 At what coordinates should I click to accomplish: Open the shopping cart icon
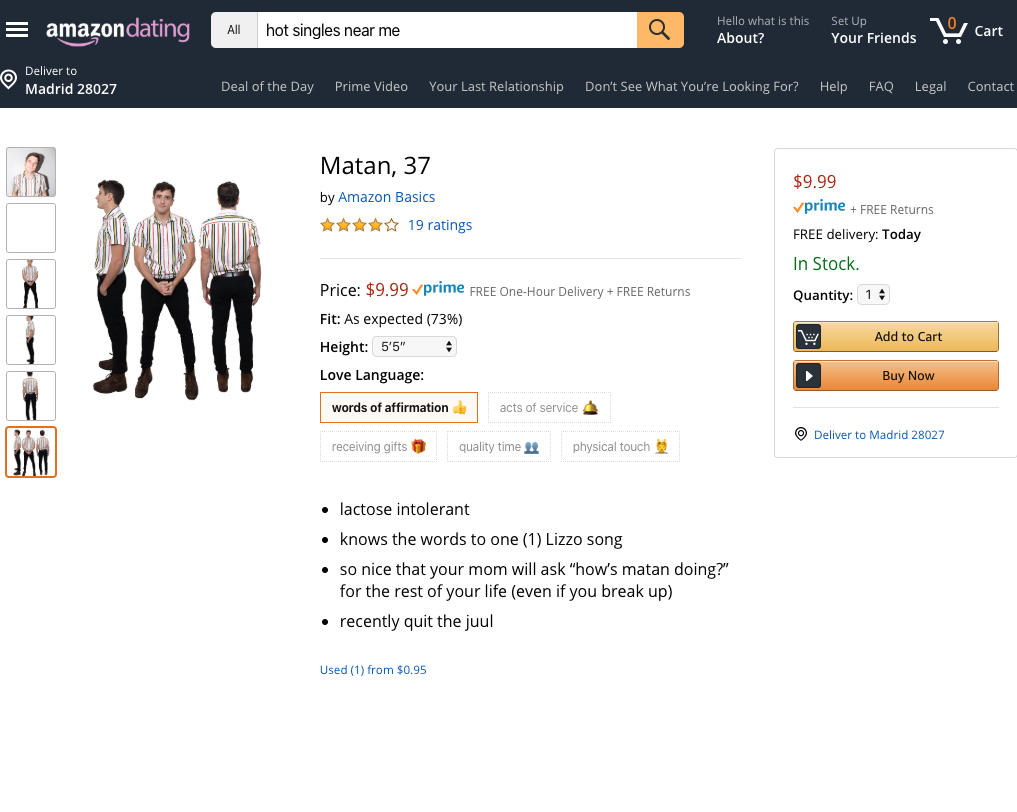(948, 30)
